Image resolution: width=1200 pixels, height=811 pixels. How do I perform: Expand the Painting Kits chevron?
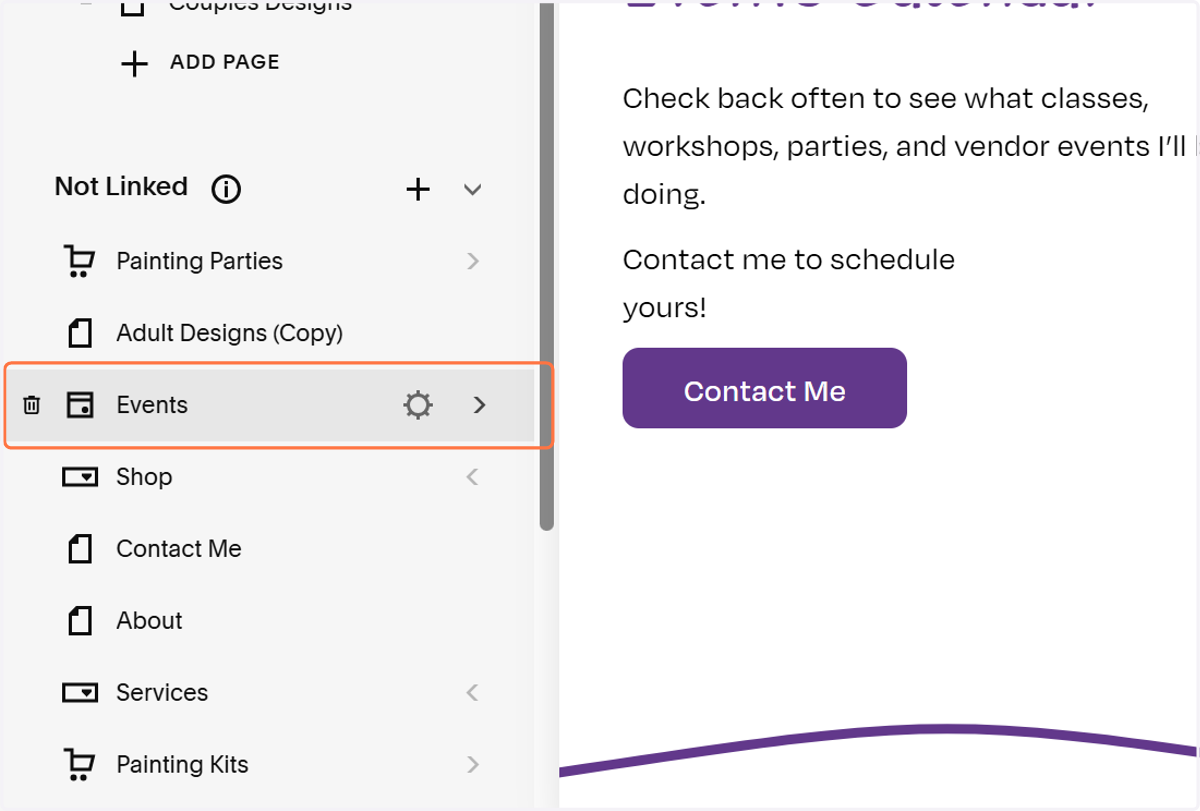[473, 765]
